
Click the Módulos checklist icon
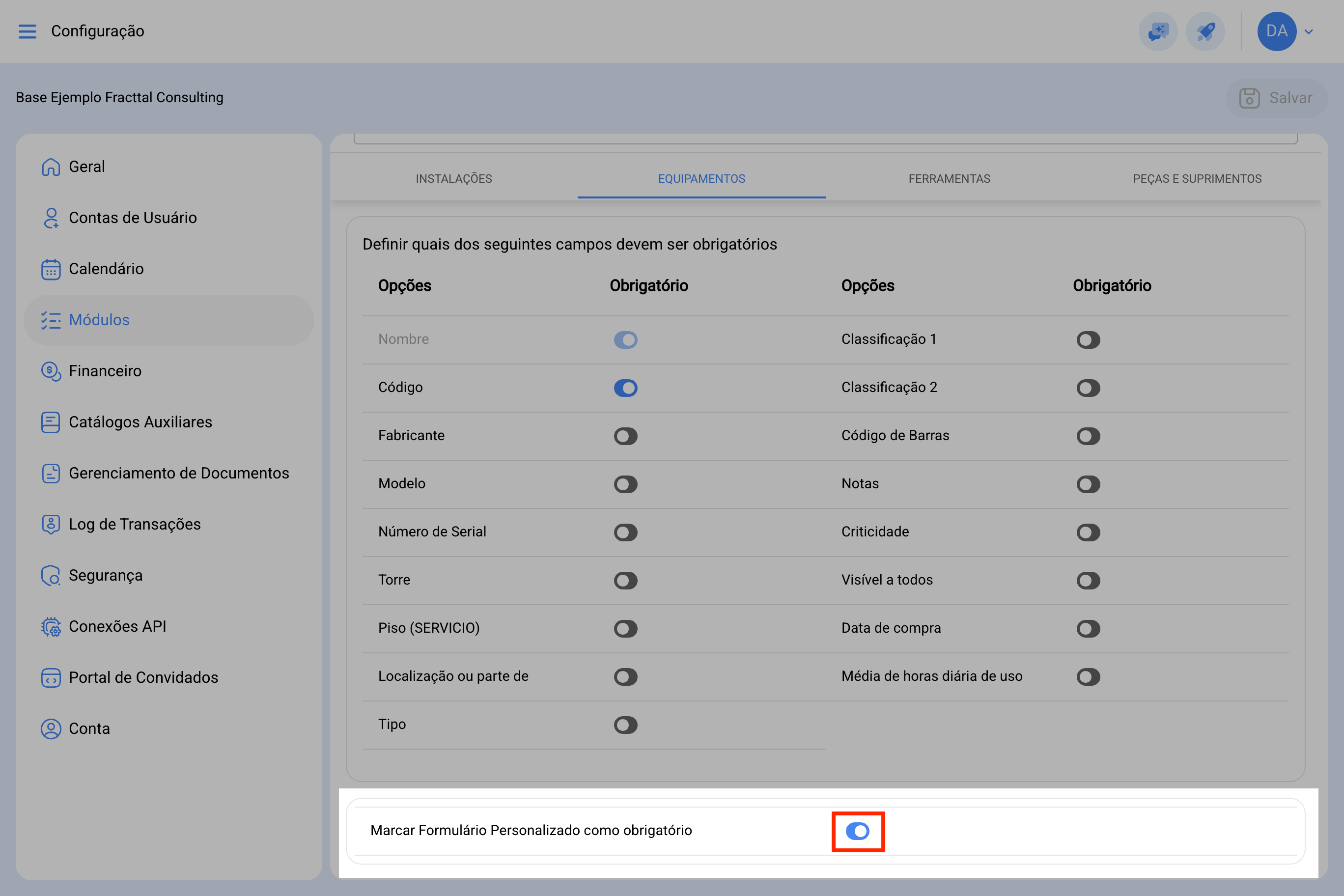point(51,320)
